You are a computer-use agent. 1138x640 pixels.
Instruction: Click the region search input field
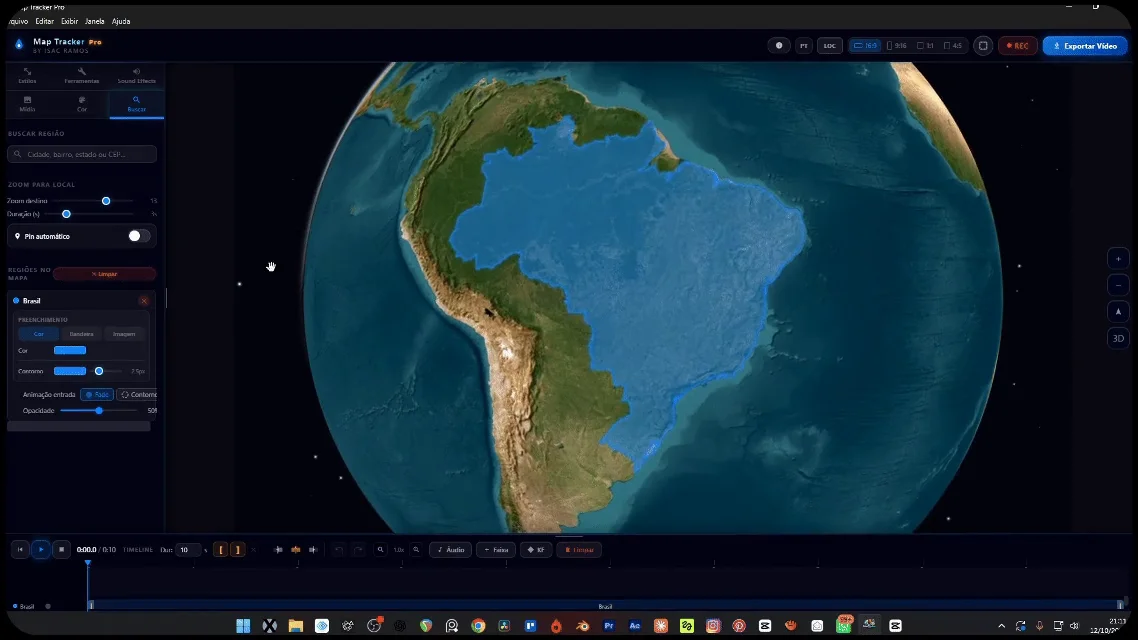(82, 154)
